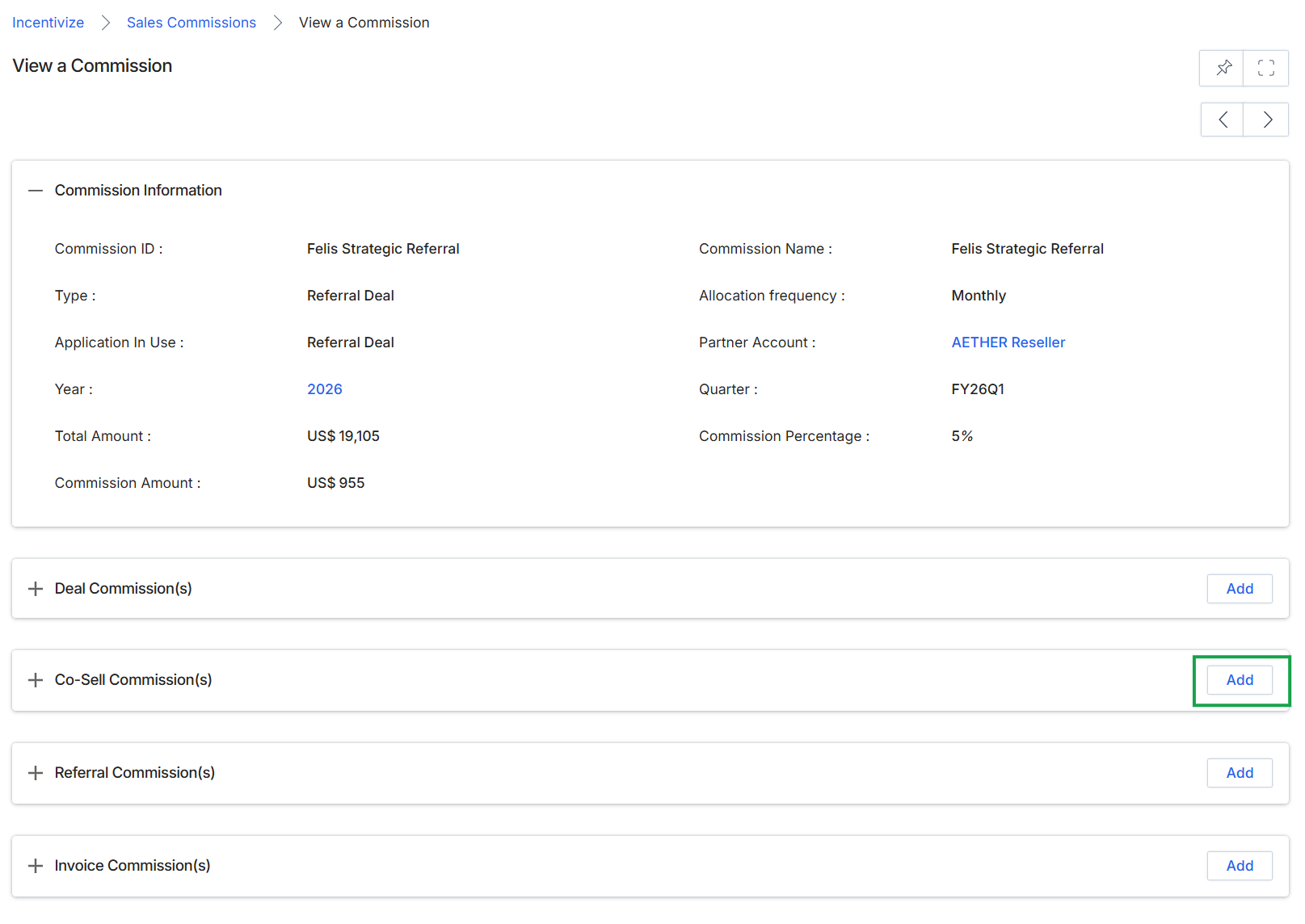Navigate to Sales Commissions breadcrumb
Viewport: 1305px width, 924px height.
[192, 23]
